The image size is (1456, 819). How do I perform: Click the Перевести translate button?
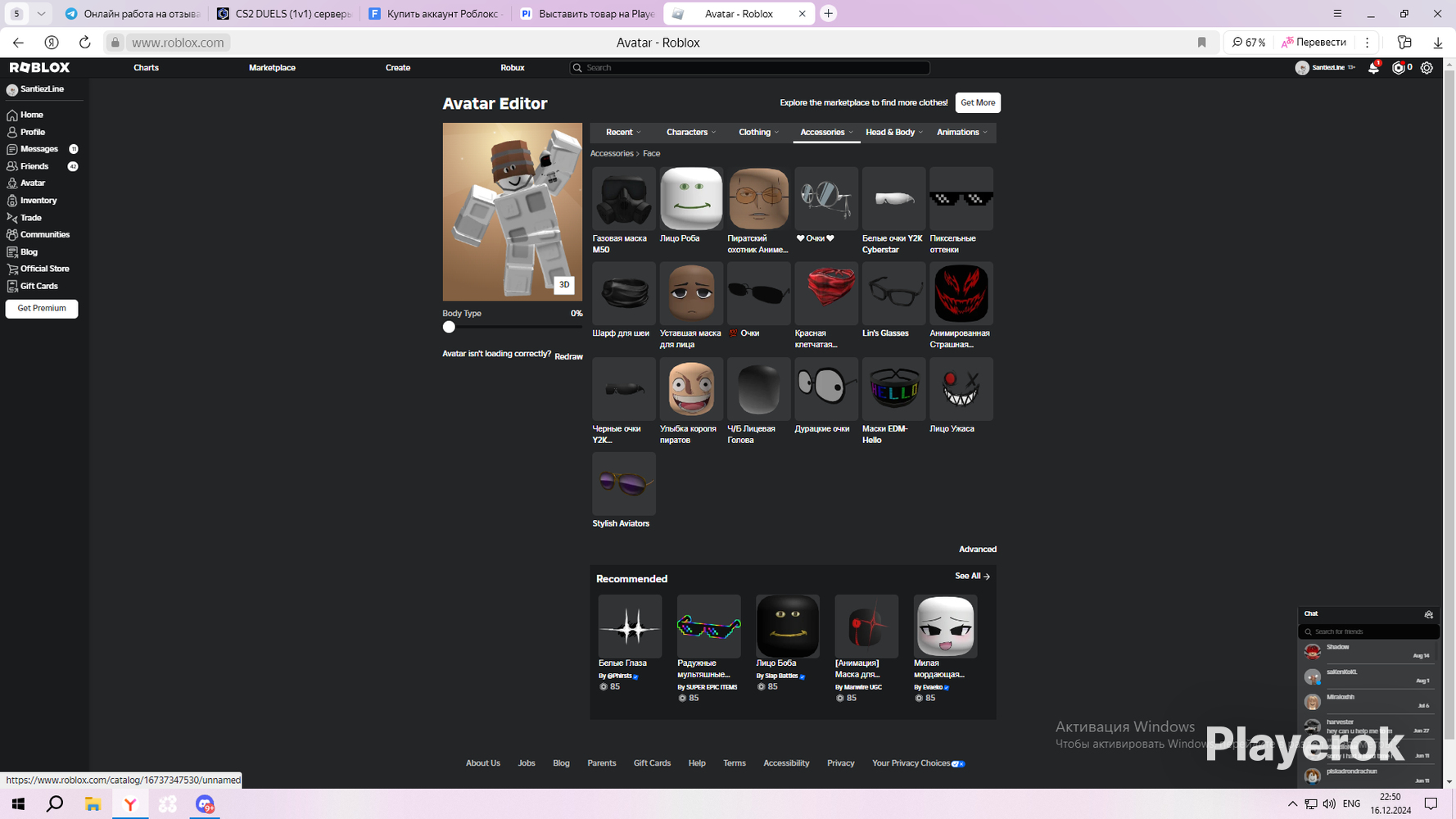[1314, 43]
